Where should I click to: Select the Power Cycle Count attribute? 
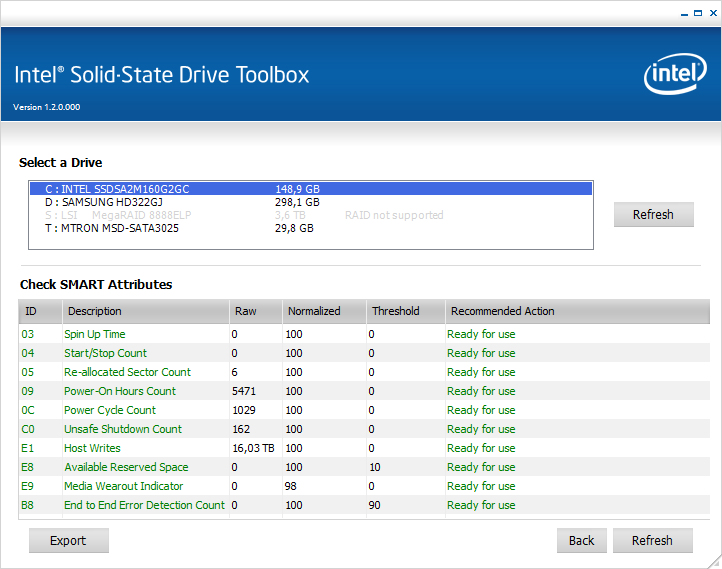364,410
